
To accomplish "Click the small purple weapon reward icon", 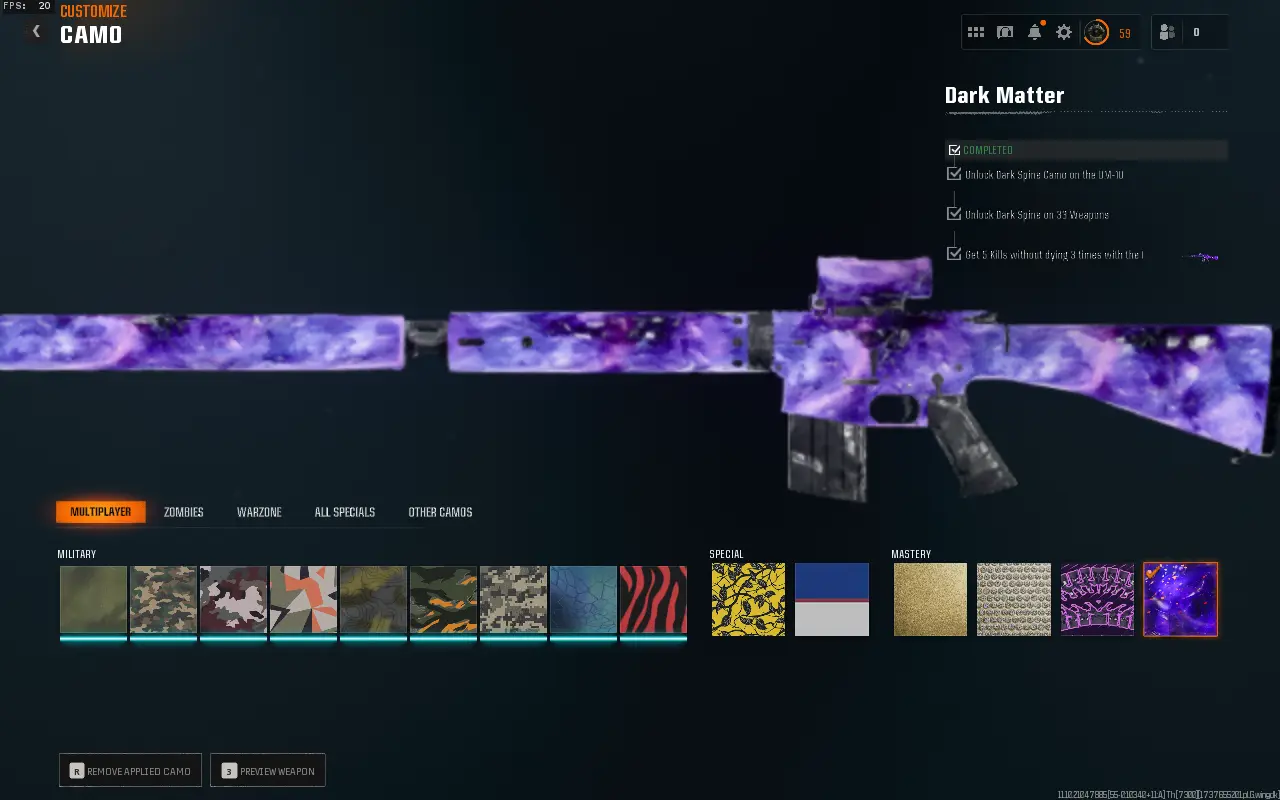I will point(1200,257).
